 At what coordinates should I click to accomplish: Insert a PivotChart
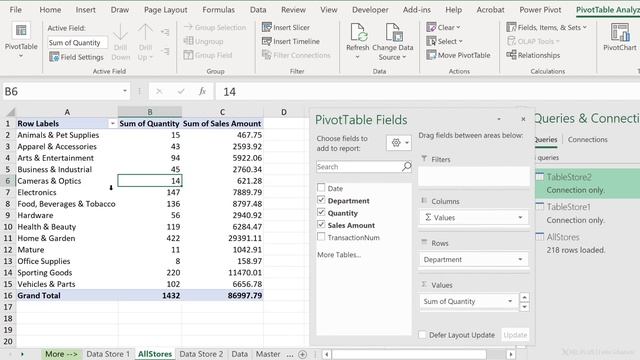click(x=620, y=37)
